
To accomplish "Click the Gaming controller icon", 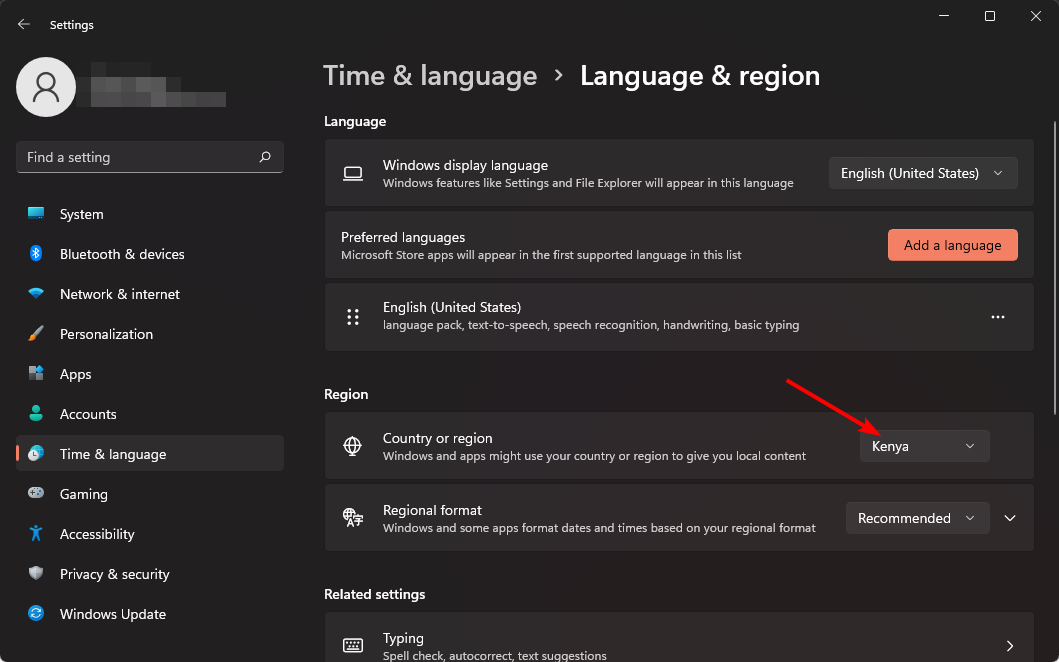I will pos(36,494).
